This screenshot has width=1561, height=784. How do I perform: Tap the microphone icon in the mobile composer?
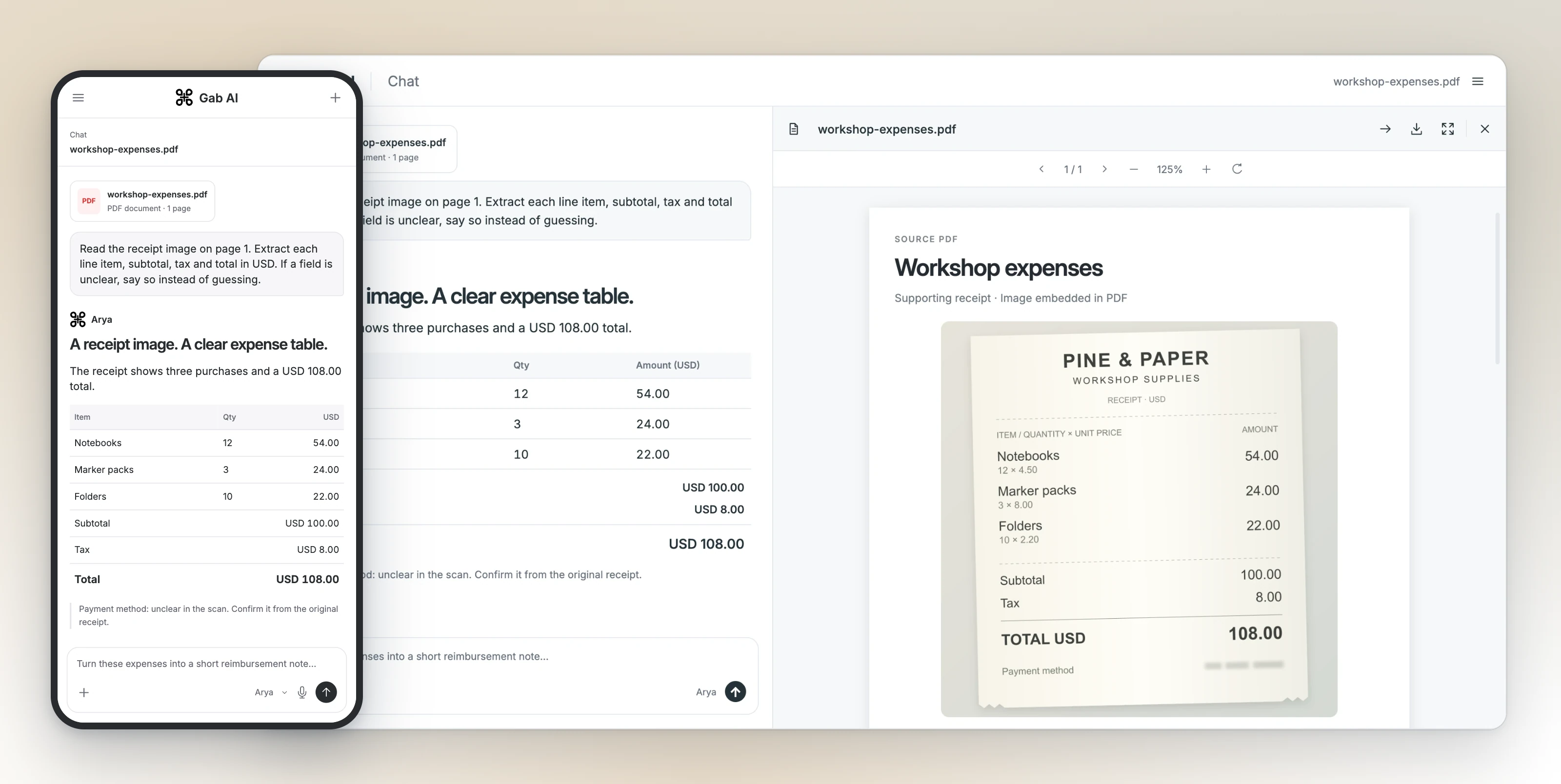pos(302,692)
